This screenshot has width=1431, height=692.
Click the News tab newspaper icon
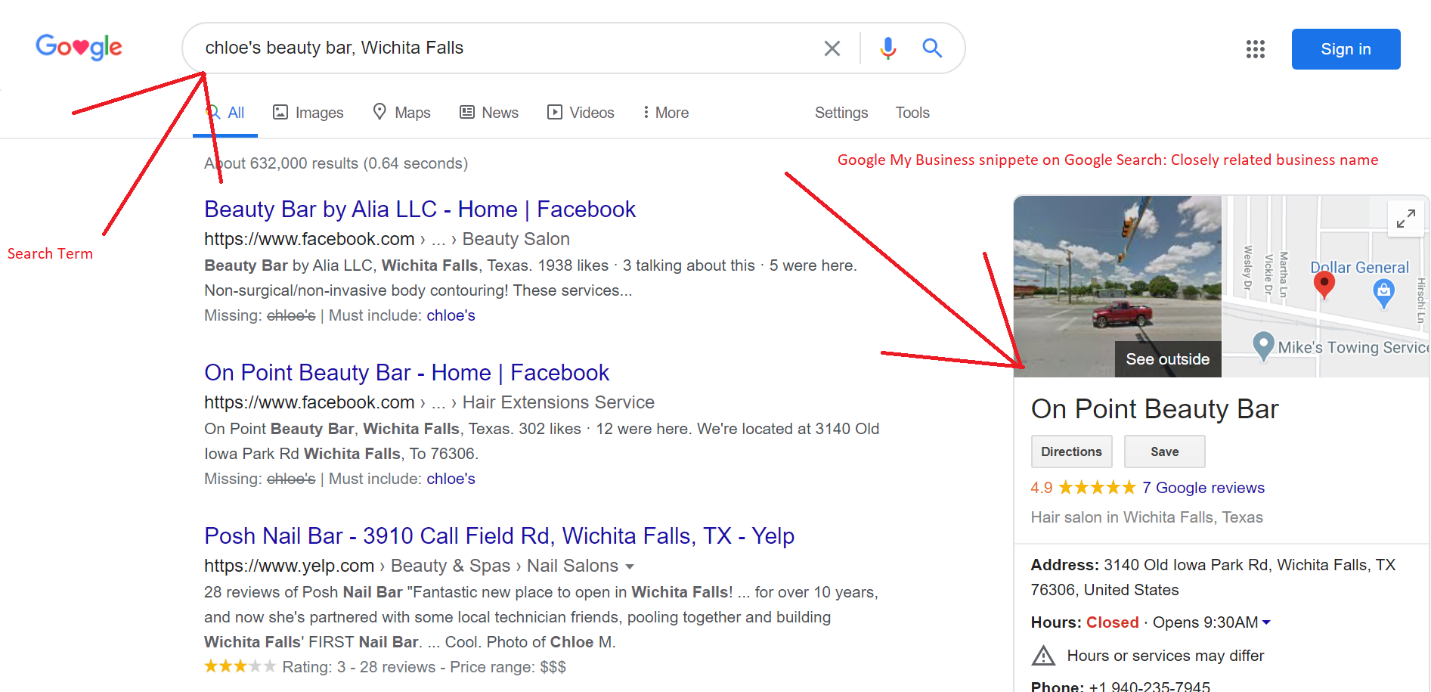pos(467,112)
